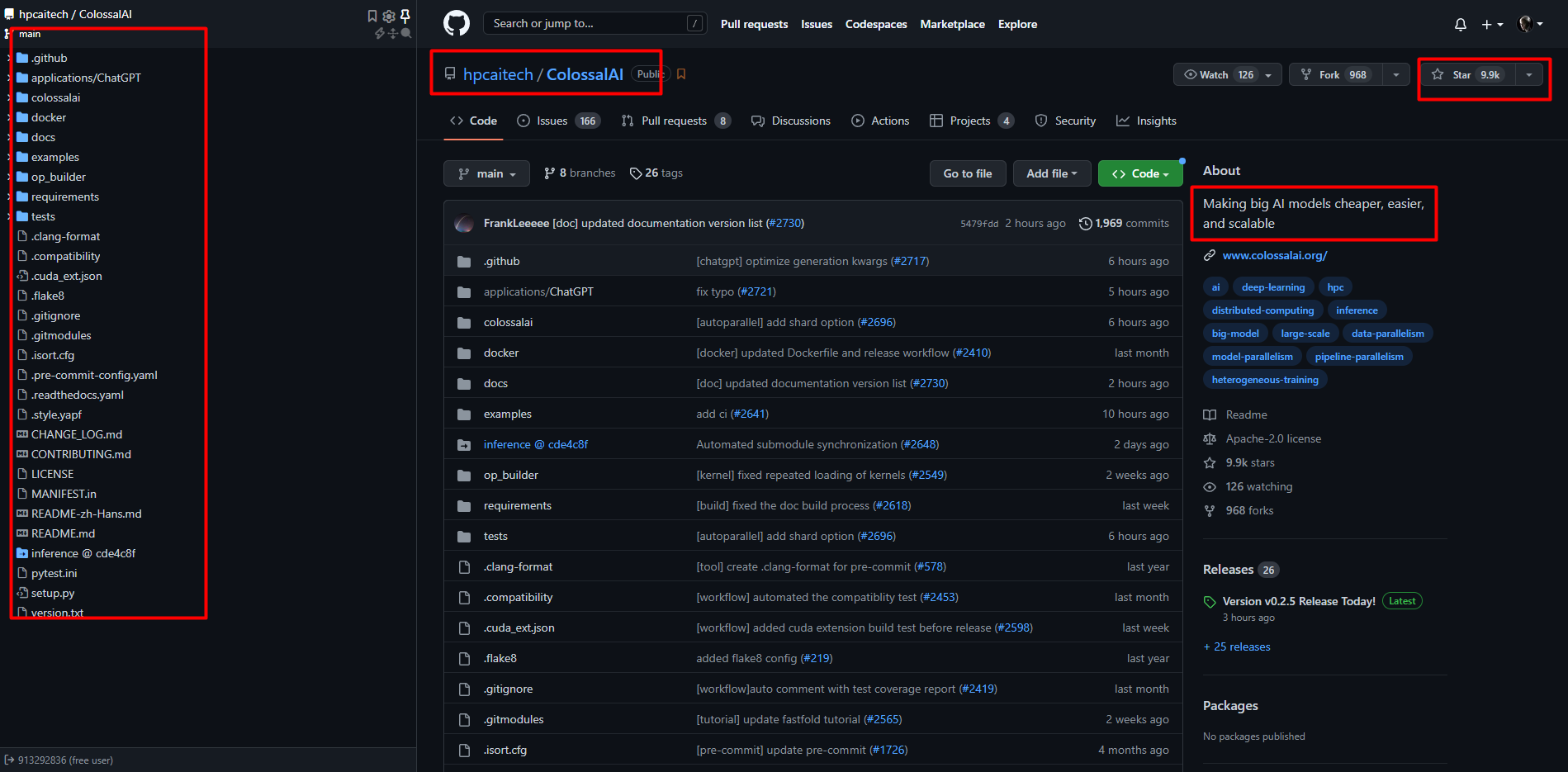Open the plus create-new dropdown in header
Screen dimensions: 1568x772
click(1492, 25)
